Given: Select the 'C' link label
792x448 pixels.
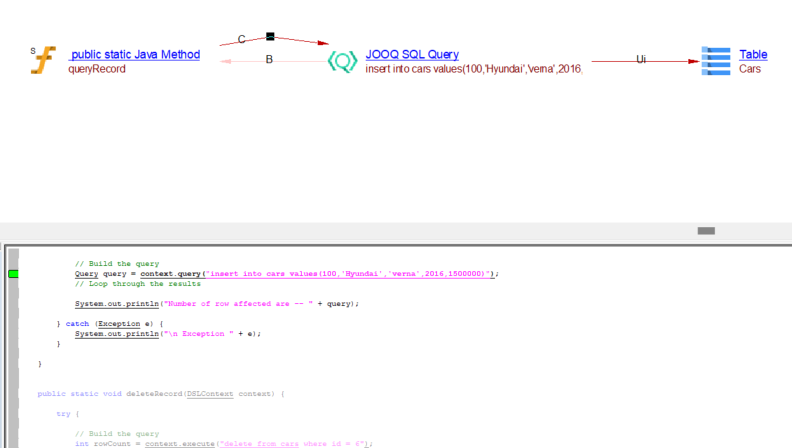Looking at the screenshot, I should [x=242, y=40].
